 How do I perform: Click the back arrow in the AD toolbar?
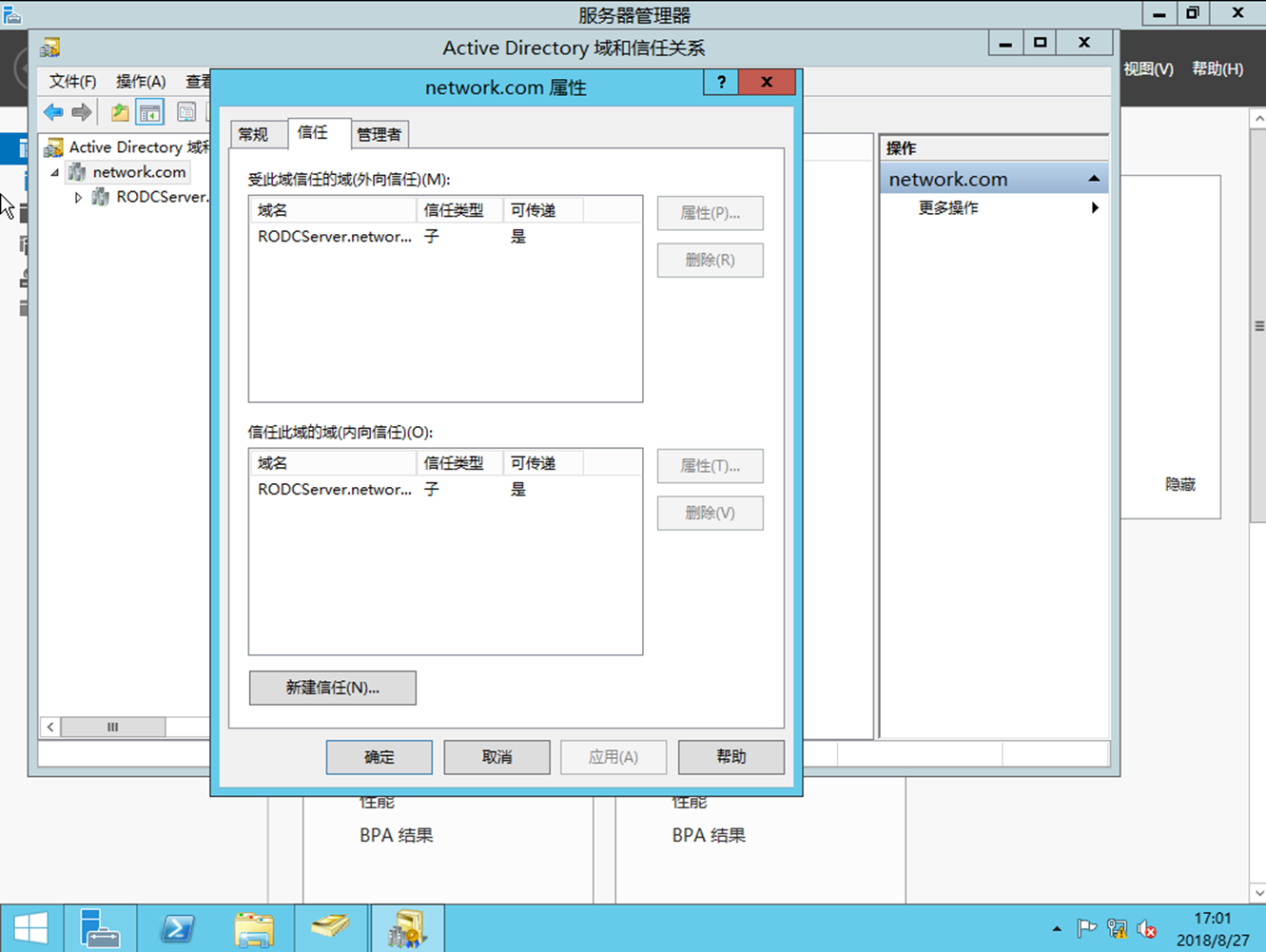click(x=53, y=112)
